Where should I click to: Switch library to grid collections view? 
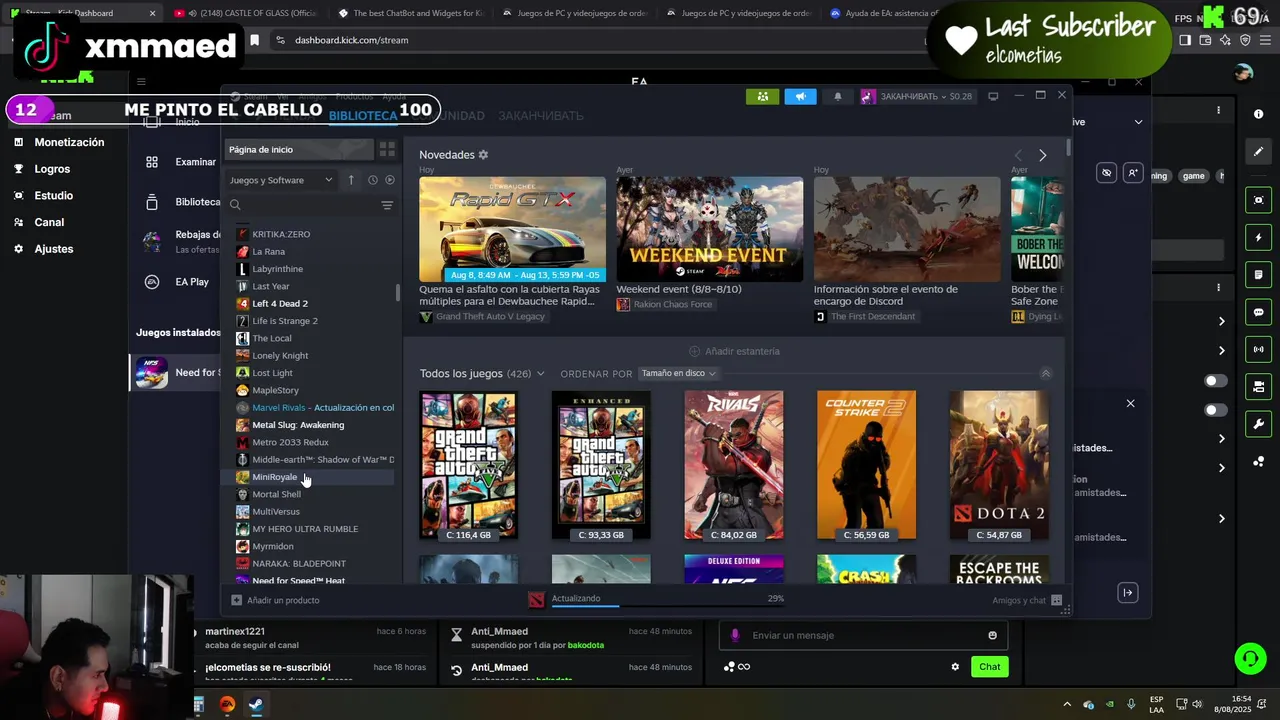coord(387,149)
